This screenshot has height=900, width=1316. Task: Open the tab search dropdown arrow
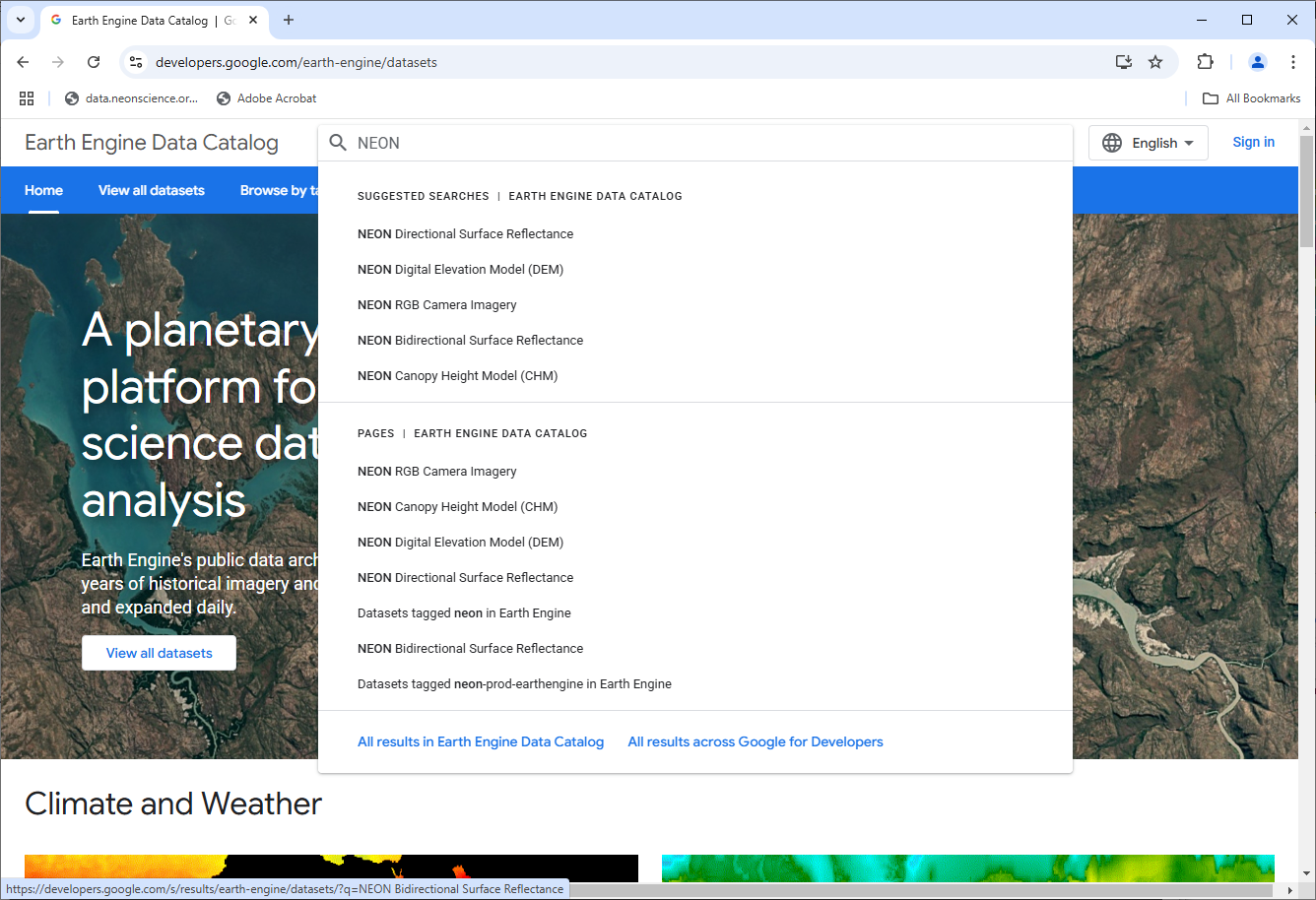[21, 20]
